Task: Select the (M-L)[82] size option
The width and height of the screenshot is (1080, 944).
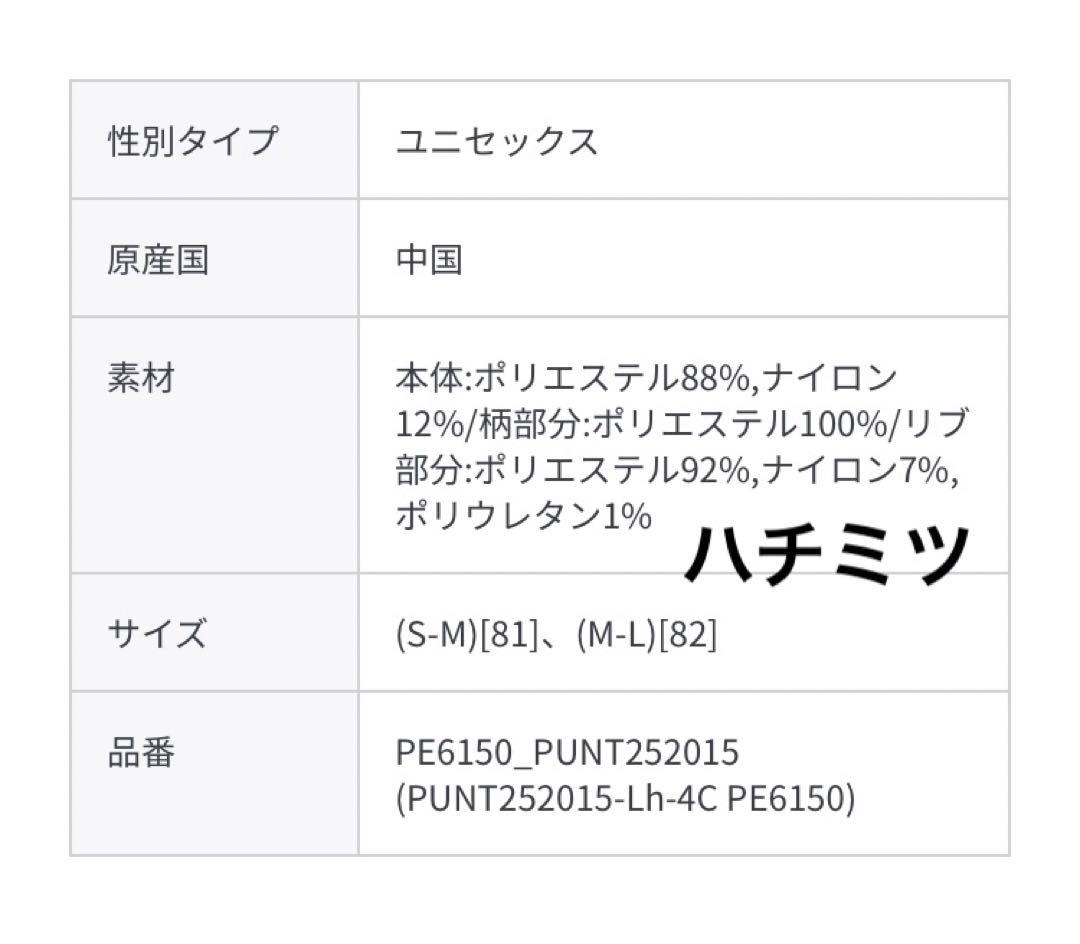Action: tap(647, 634)
